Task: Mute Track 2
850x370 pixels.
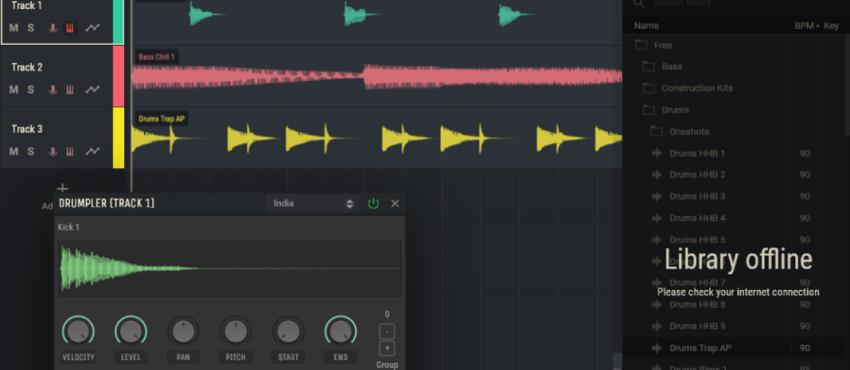Action: [14, 90]
